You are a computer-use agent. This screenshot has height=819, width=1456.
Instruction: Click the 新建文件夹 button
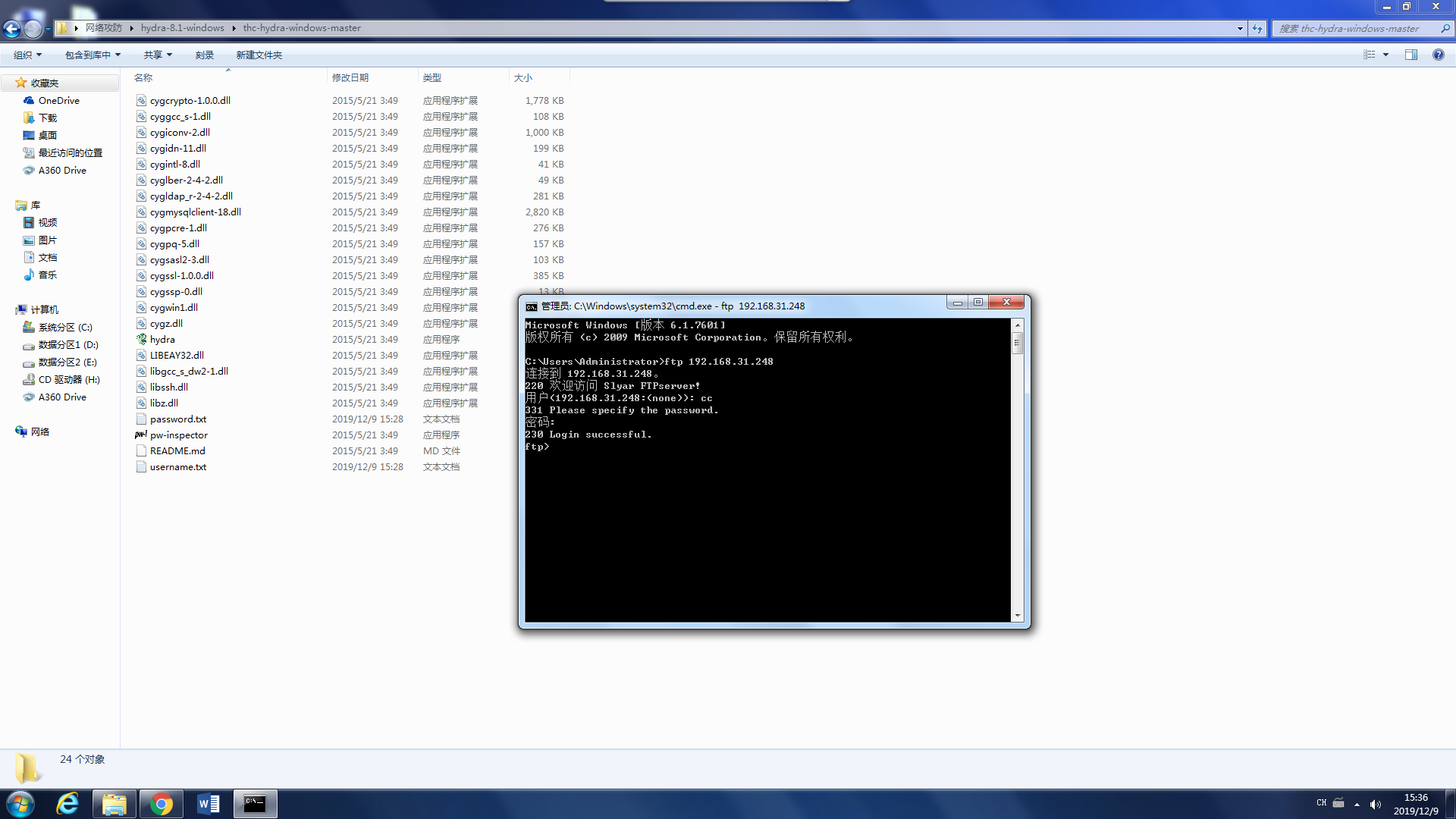259,55
